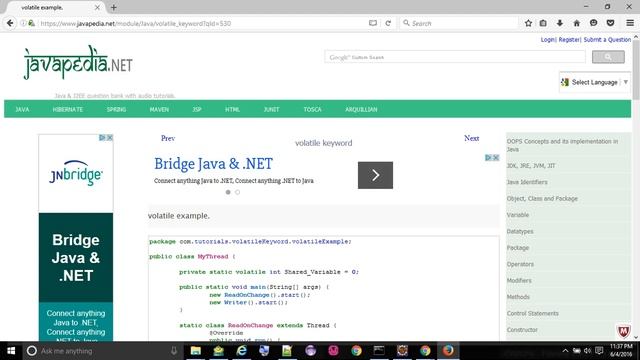Viewport: 640px width, 360px height.
Task: Click the Bridge Java & .NET ad headline
Action: pos(213,164)
